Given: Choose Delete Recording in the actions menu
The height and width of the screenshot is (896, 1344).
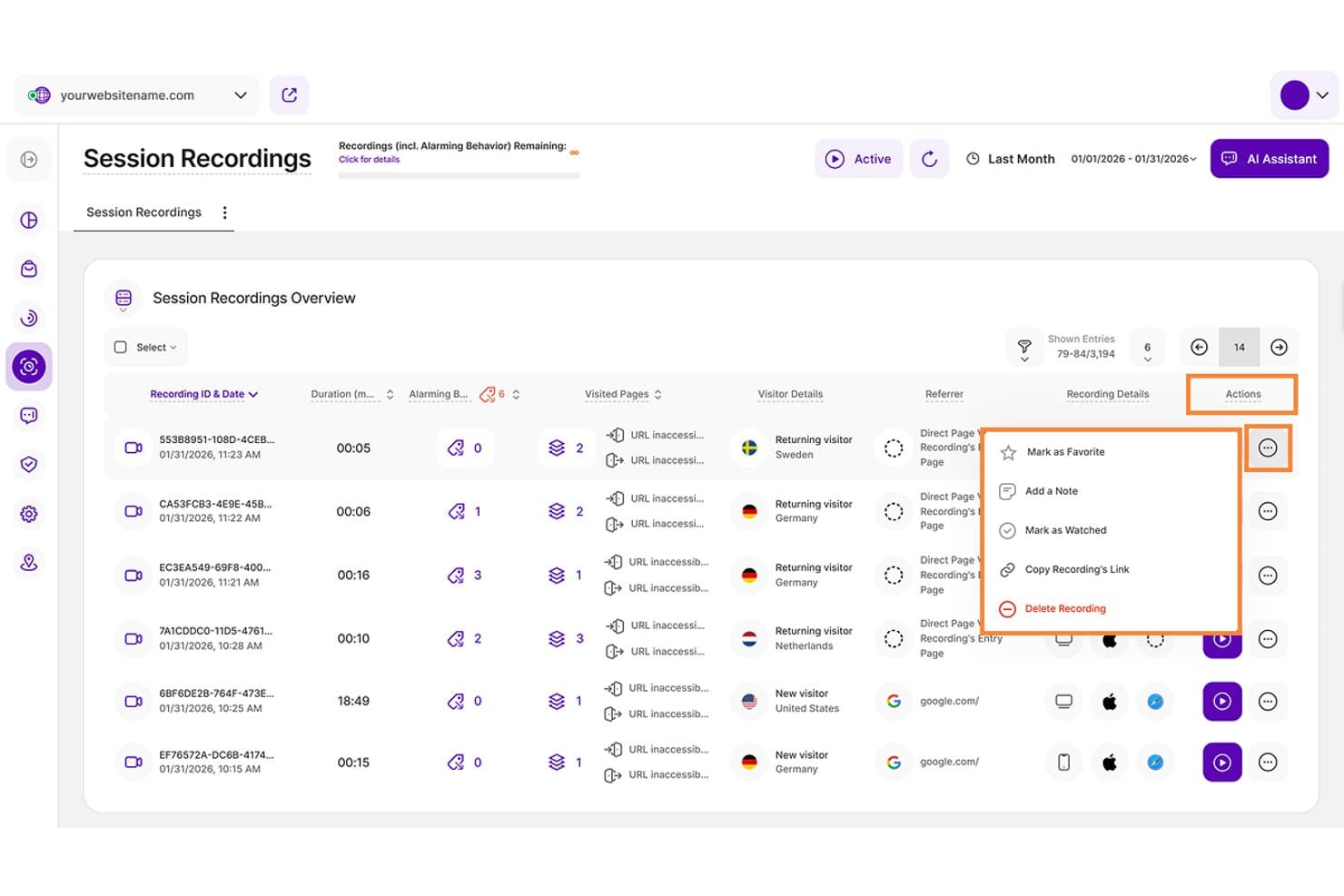Looking at the screenshot, I should click(1053, 609).
